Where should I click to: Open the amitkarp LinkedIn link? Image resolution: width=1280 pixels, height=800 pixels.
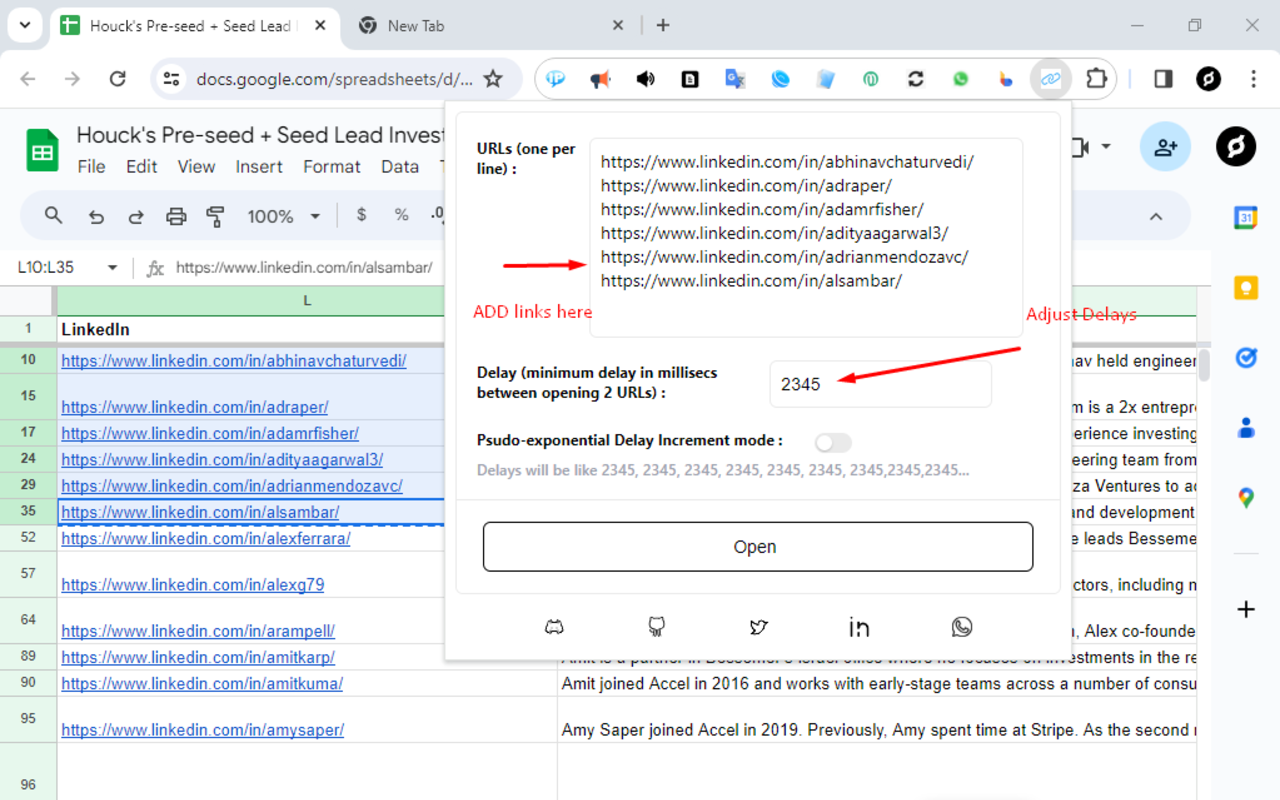coord(198,657)
